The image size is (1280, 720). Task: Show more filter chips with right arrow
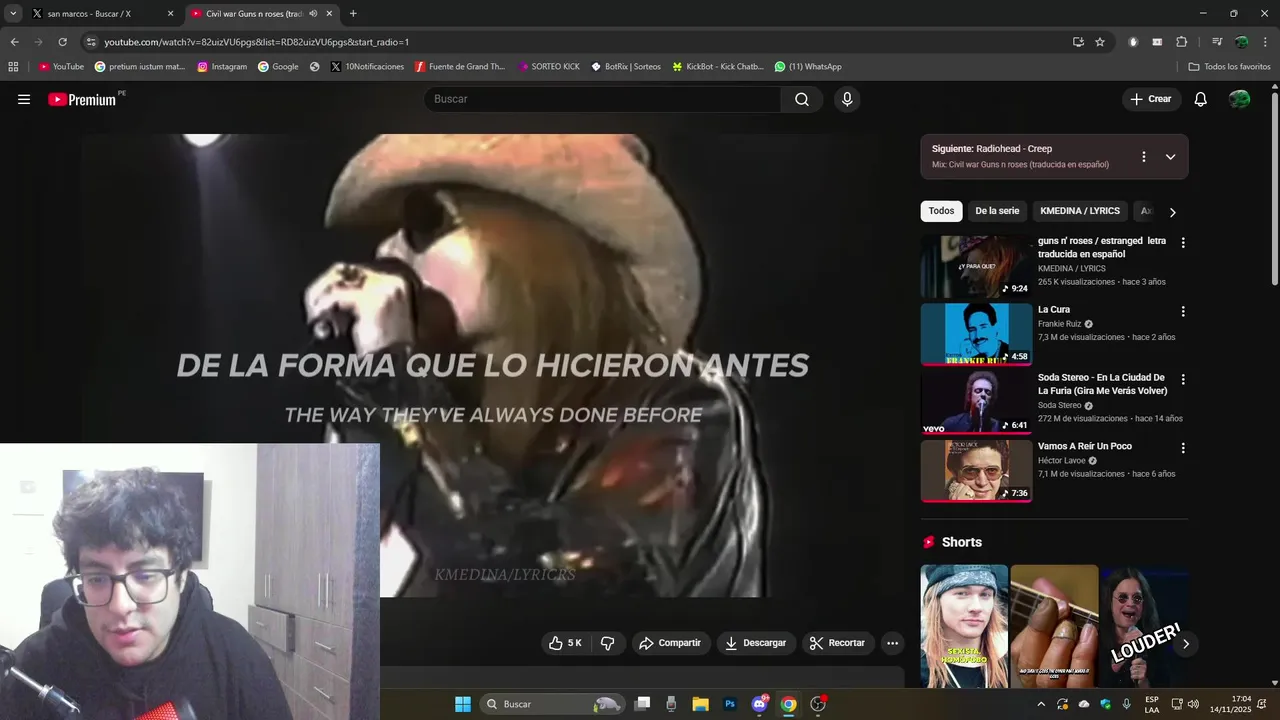click(x=1172, y=212)
